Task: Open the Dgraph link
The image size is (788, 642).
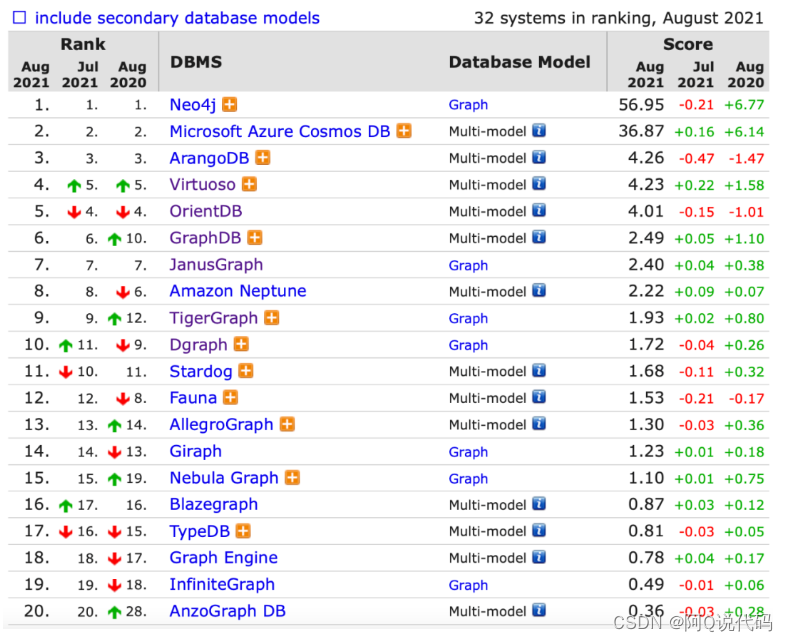Action: 199,345
